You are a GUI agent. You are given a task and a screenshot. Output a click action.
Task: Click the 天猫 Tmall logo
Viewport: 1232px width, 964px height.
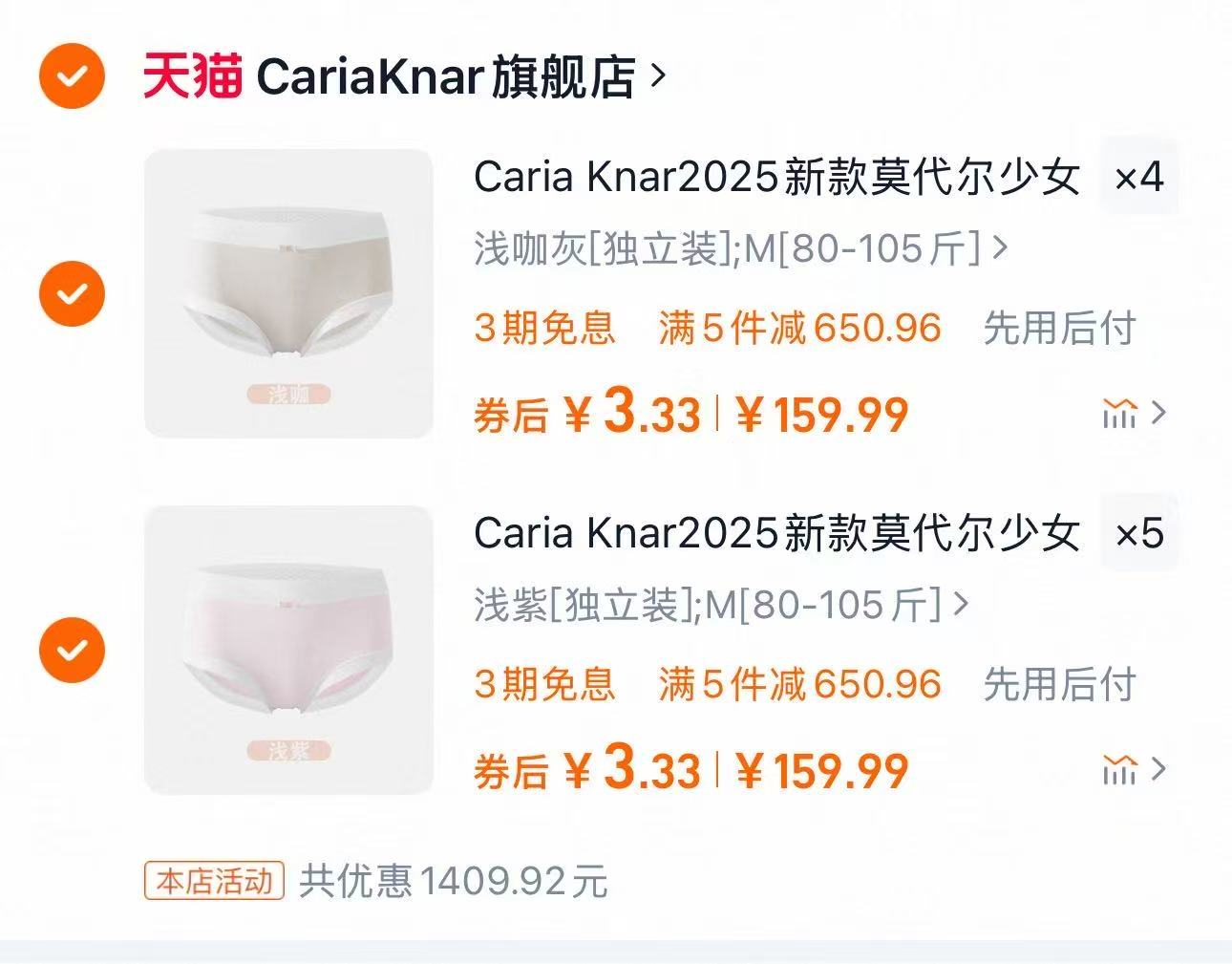(x=193, y=76)
